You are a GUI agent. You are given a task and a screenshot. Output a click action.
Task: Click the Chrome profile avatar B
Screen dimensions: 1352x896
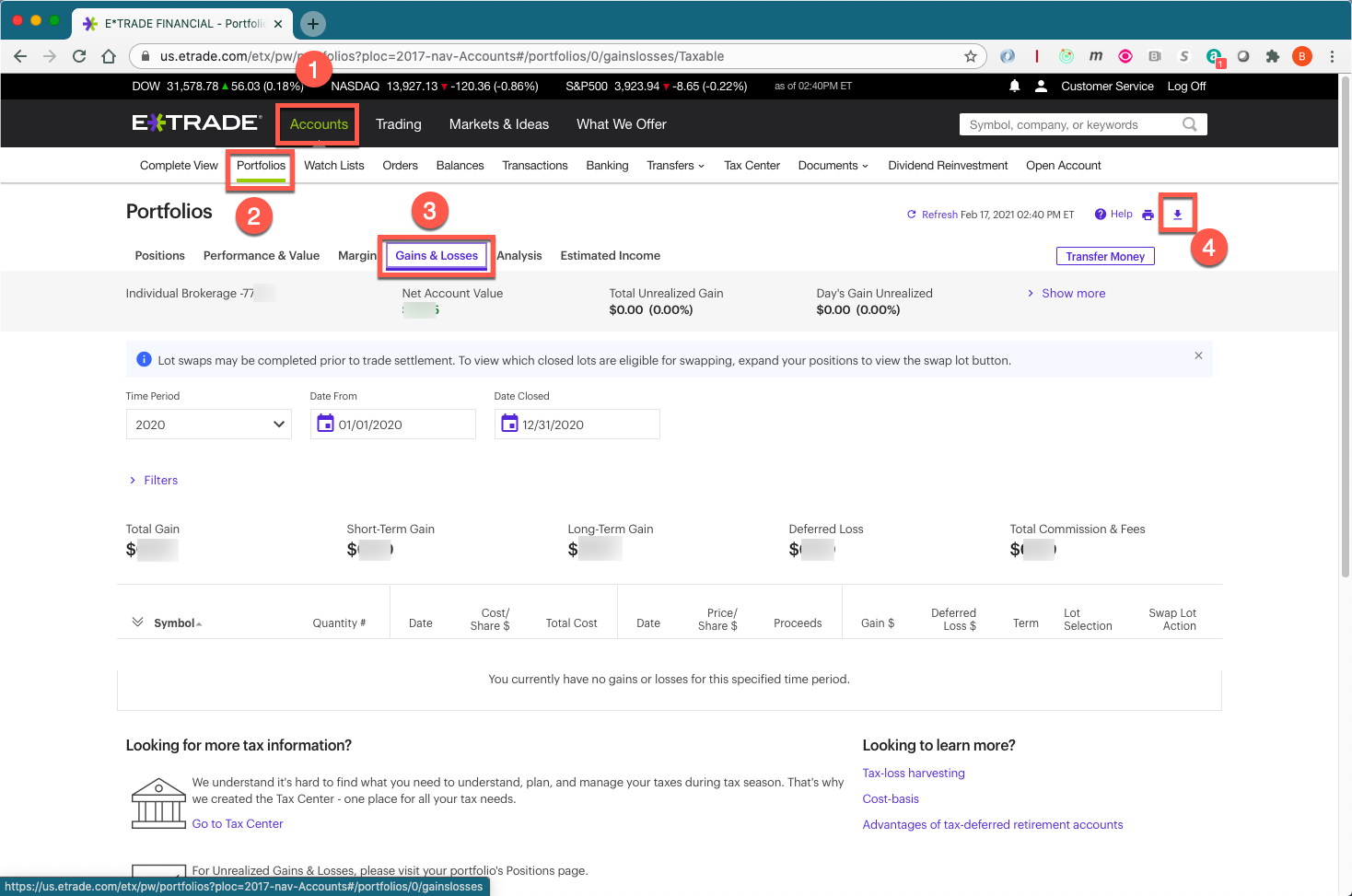point(1302,56)
